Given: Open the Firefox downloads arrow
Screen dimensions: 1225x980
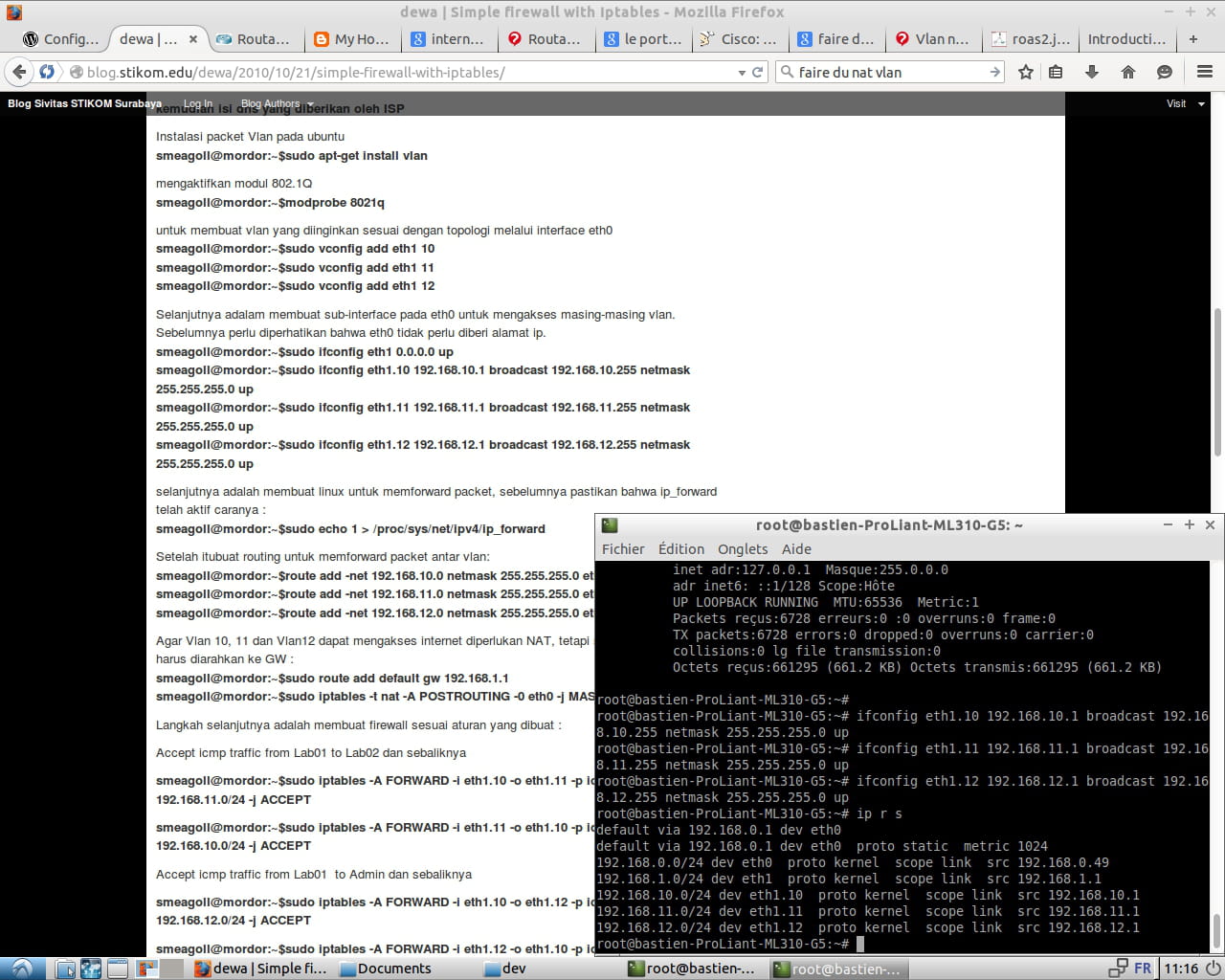Looking at the screenshot, I should pyautogui.click(x=1092, y=72).
